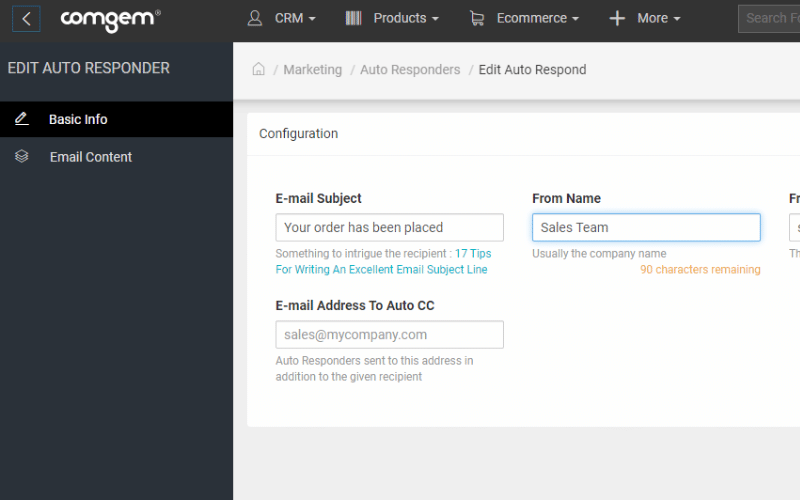800x500 pixels.
Task: Open Auto Responders breadcrumb link
Action: coord(410,69)
